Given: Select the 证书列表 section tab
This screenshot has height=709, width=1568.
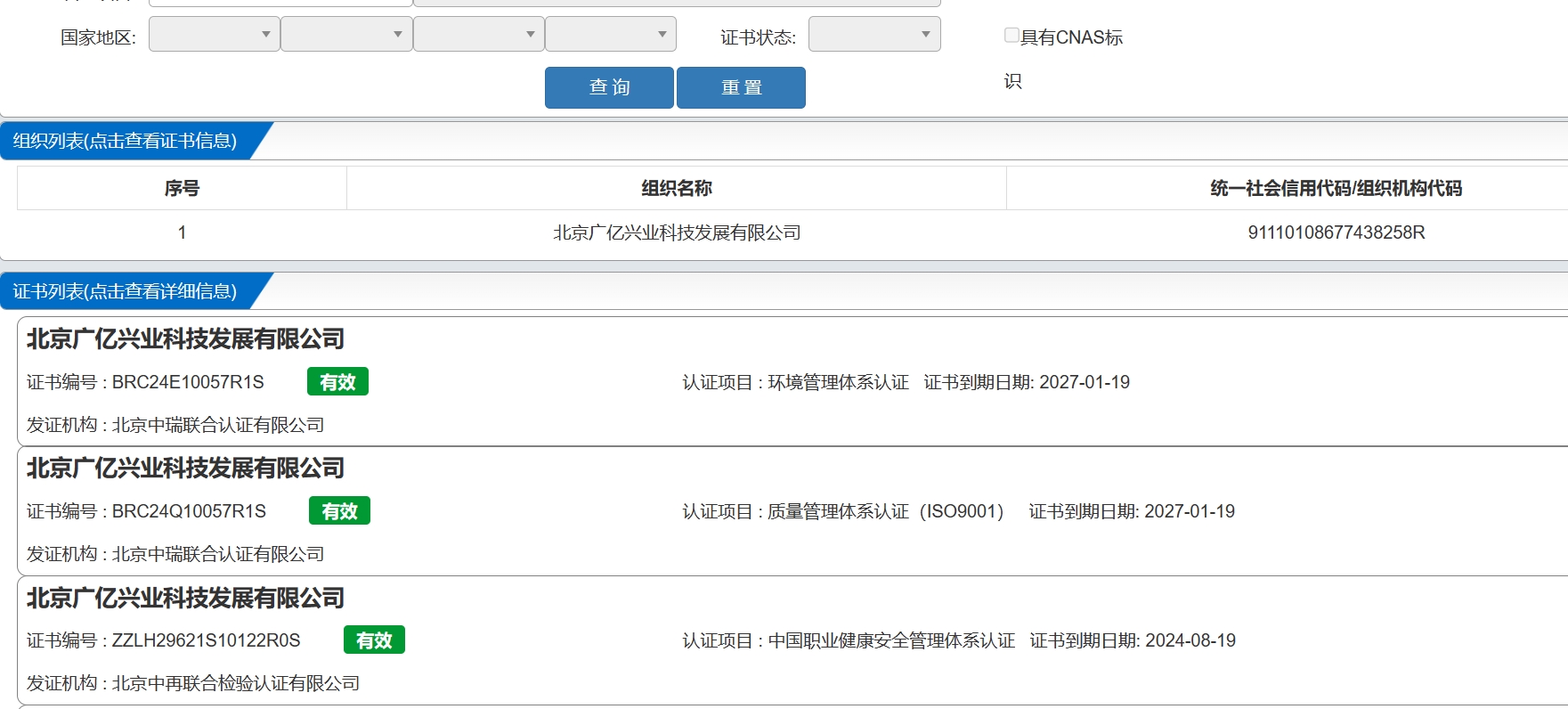Looking at the screenshot, I should click(125, 291).
